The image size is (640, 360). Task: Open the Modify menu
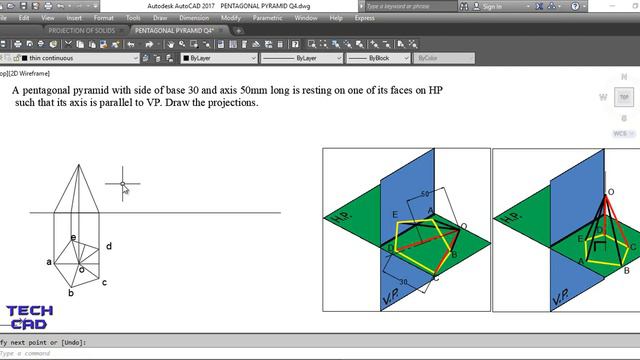click(231, 18)
